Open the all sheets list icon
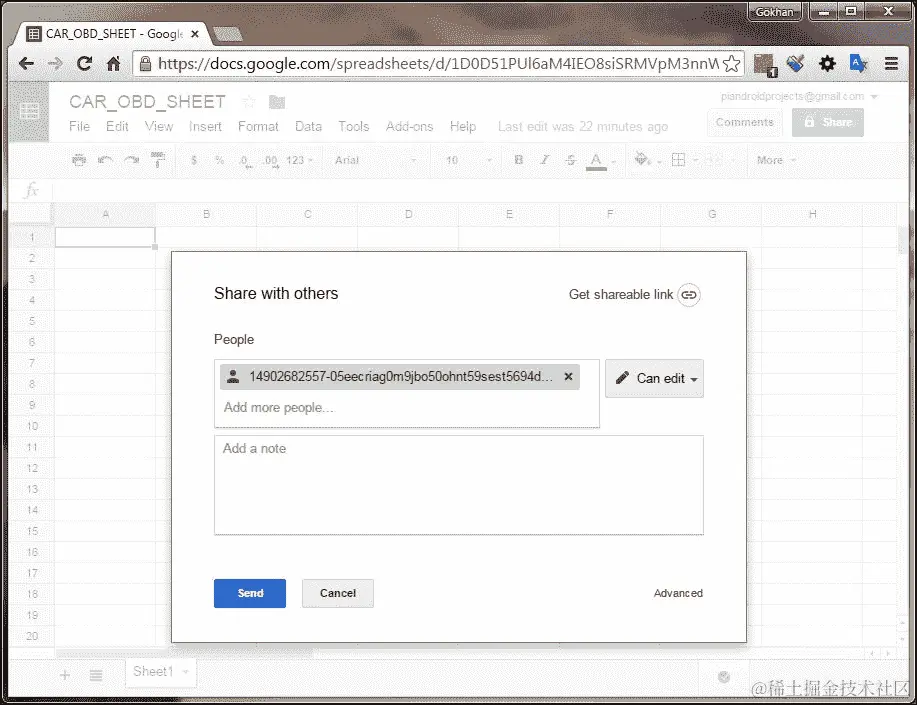Screen dimensions: 917x705 (96, 675)
